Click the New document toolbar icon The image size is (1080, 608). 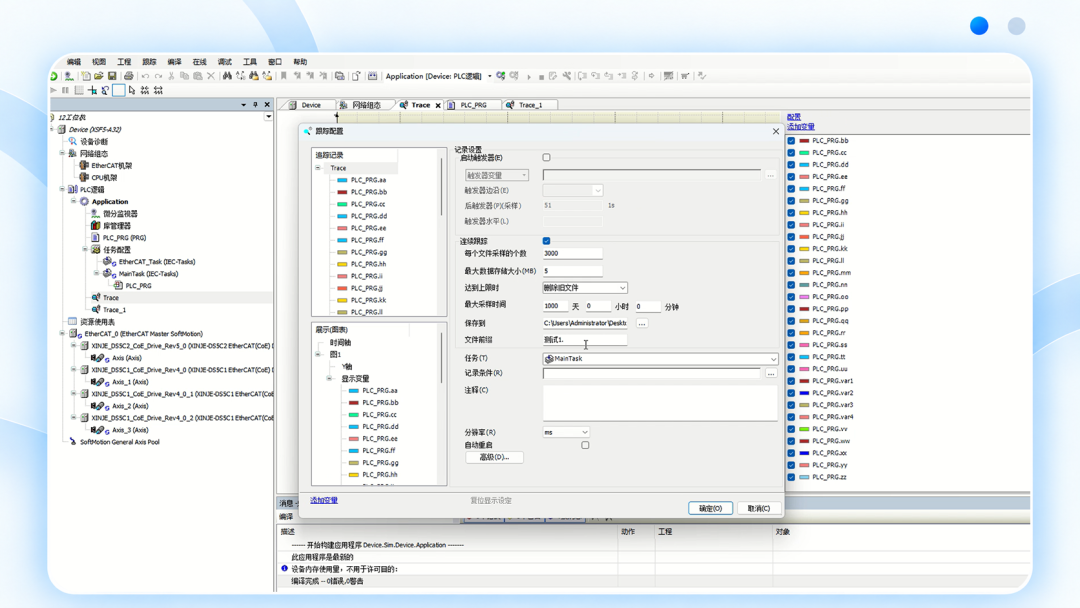coord(85,76)
